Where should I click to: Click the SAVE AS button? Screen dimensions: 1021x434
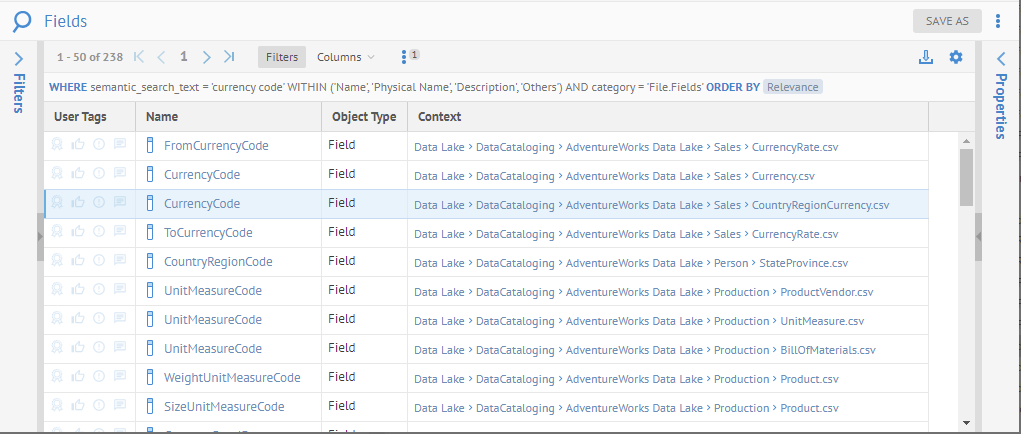click(947, 21)
